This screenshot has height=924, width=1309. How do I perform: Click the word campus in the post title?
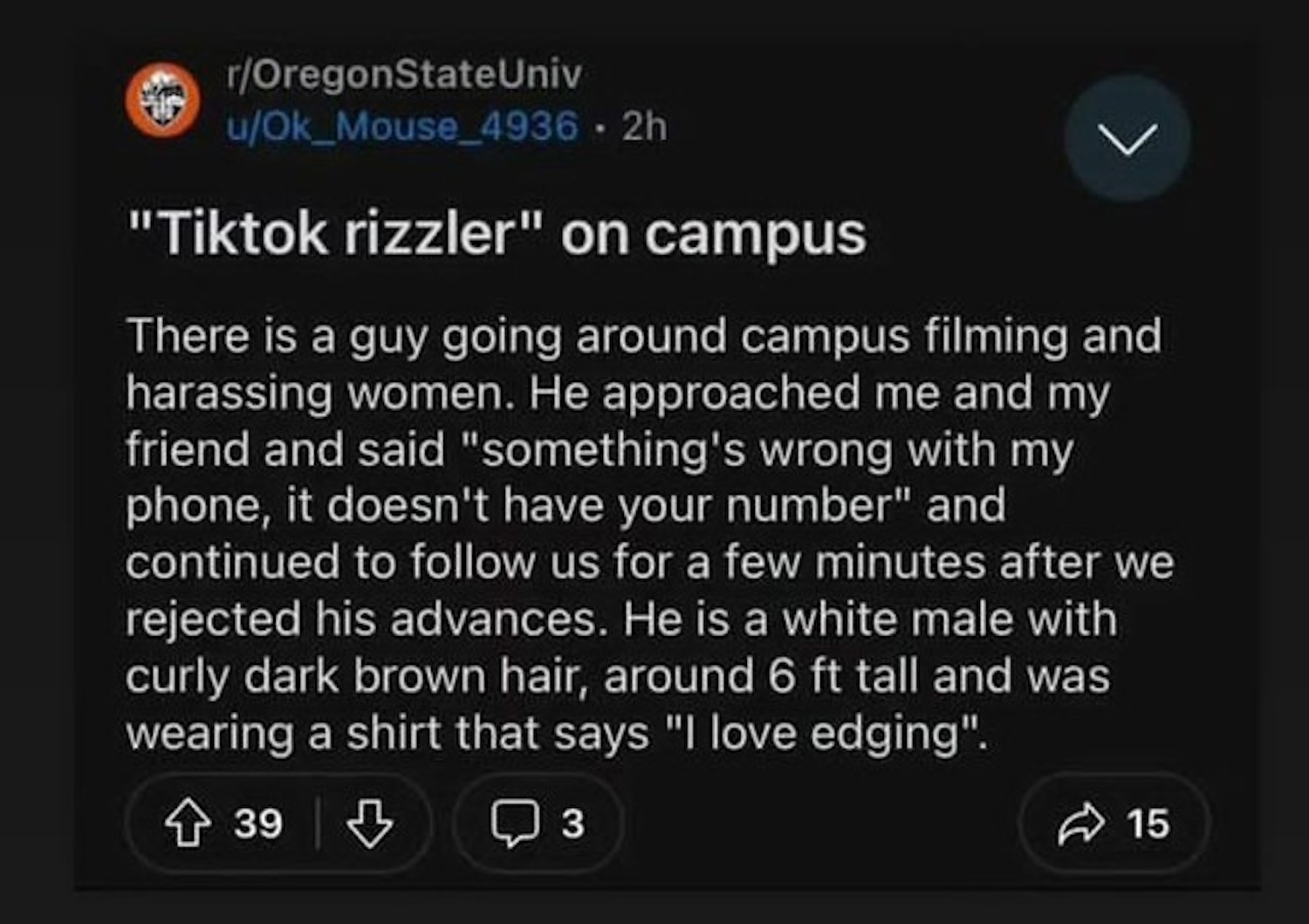tap(756, 235)
